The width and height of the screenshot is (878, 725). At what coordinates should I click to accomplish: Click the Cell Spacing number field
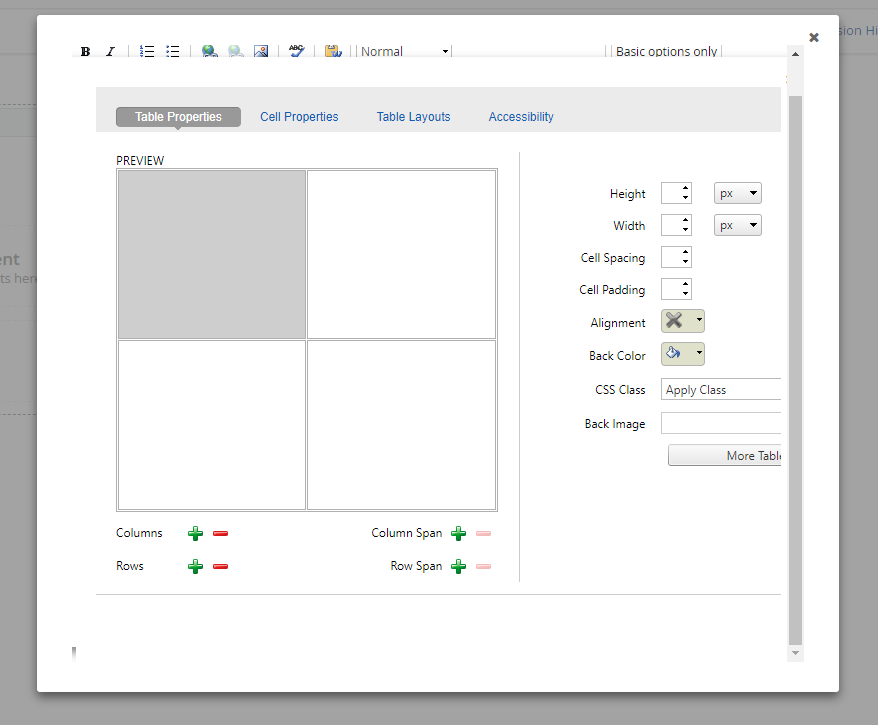676,257
